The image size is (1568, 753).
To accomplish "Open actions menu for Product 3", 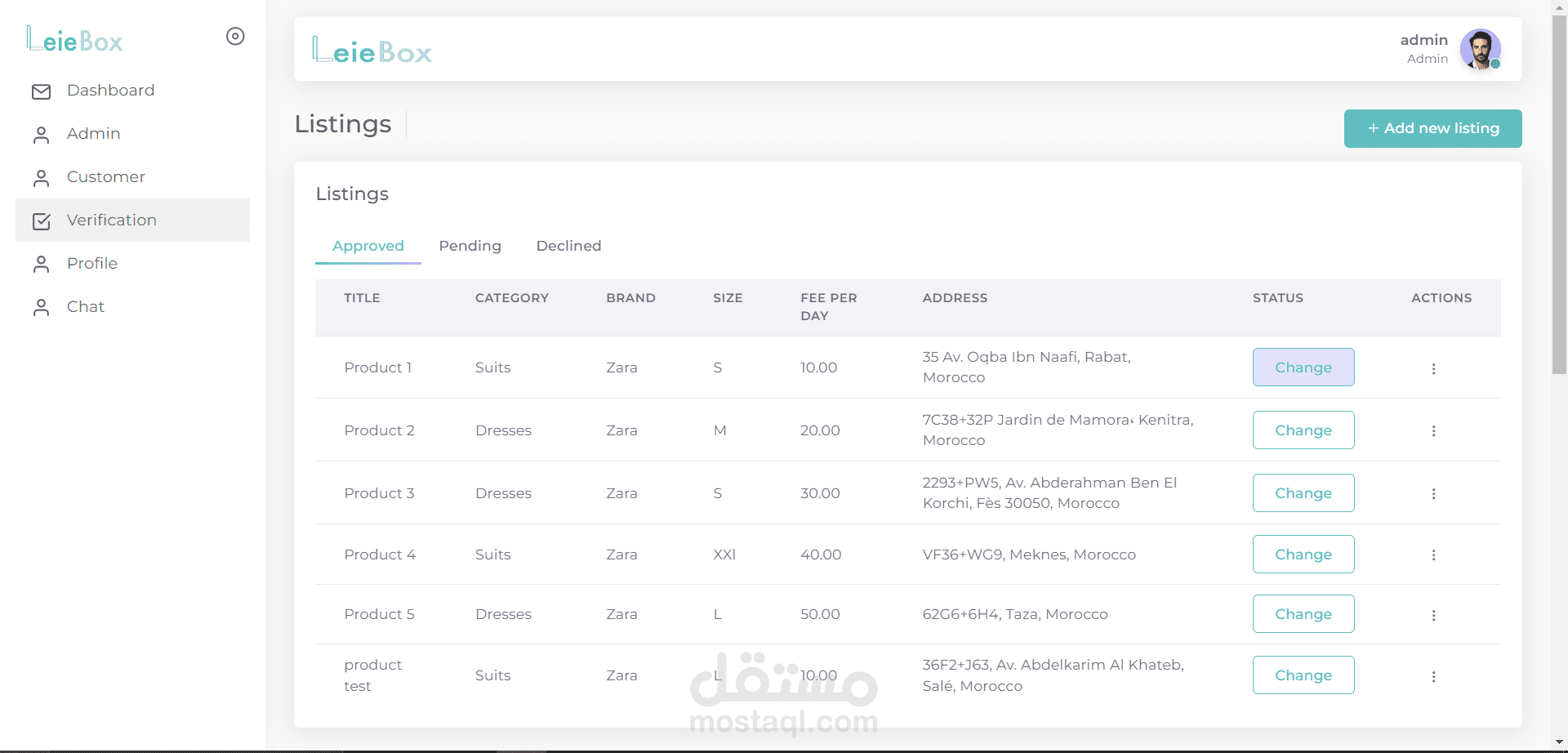I will [1433, 494].
